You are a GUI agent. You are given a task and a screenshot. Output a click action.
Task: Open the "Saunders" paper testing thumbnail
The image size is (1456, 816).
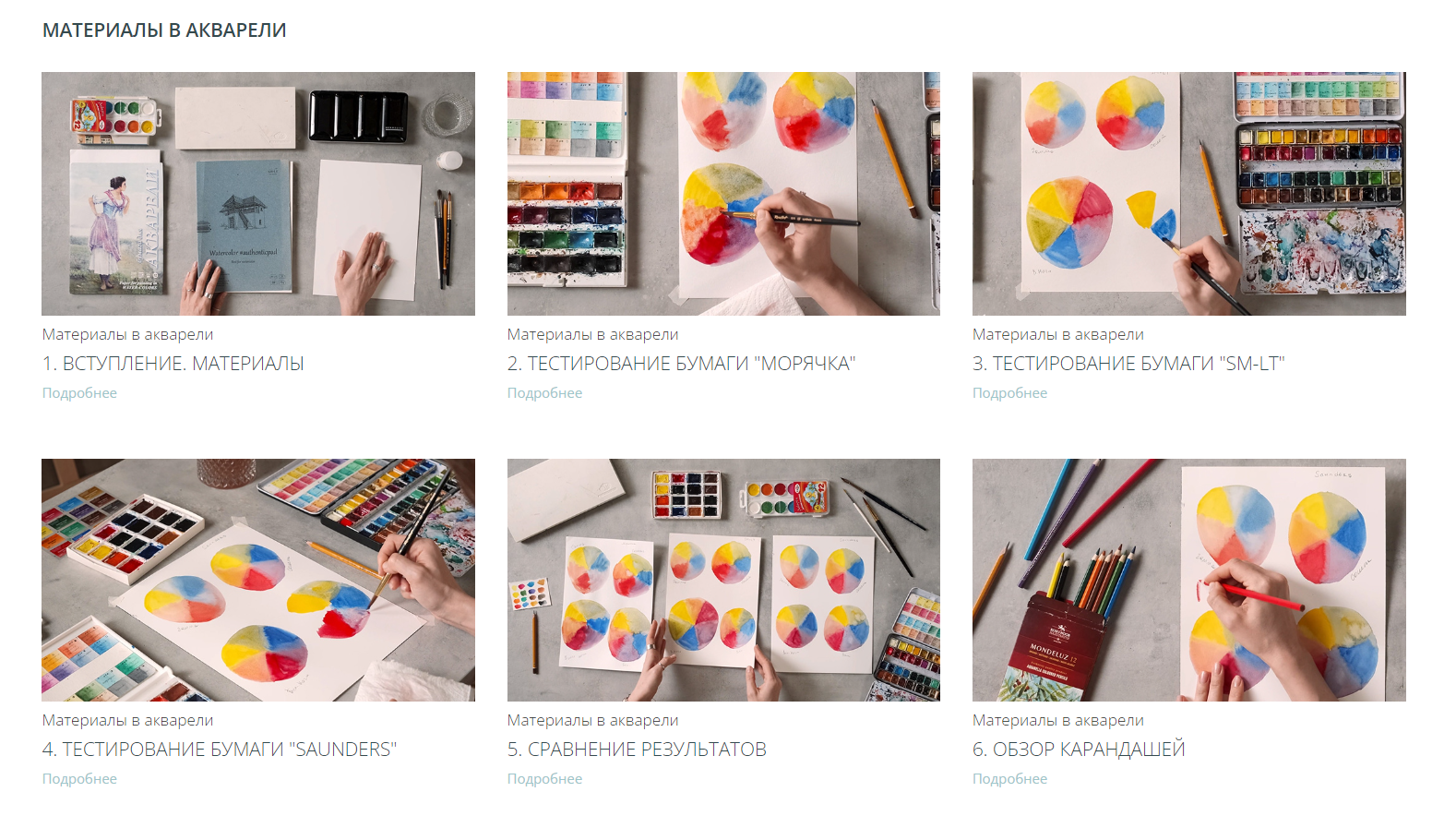[x=258, y=580]
